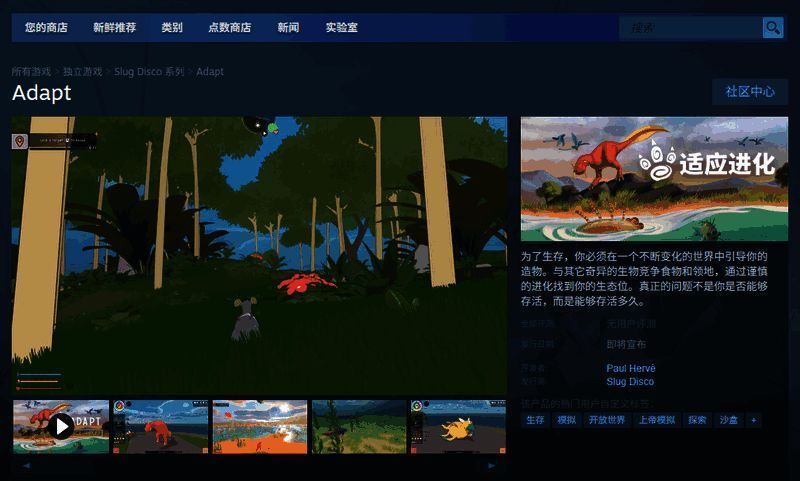Select thumbnail showing red creature on shore
The width and height of the screenshot is (800, 481).
click(x=160, y=426)
